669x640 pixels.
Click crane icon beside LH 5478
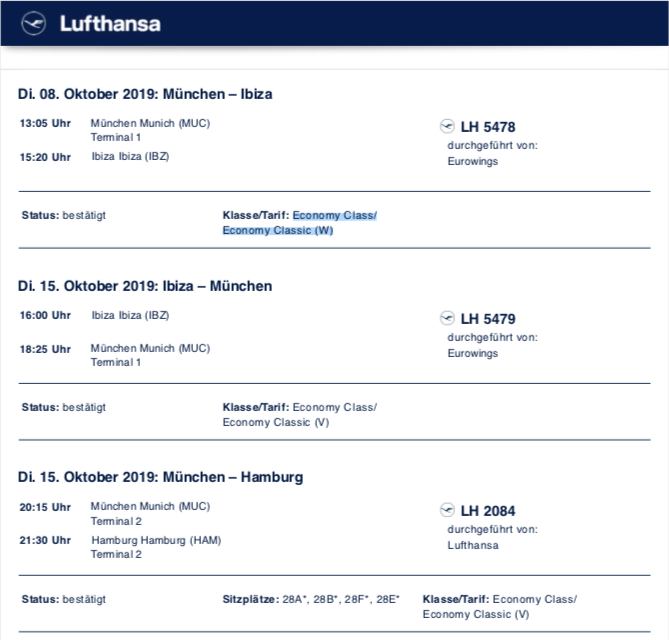point(447,126)
